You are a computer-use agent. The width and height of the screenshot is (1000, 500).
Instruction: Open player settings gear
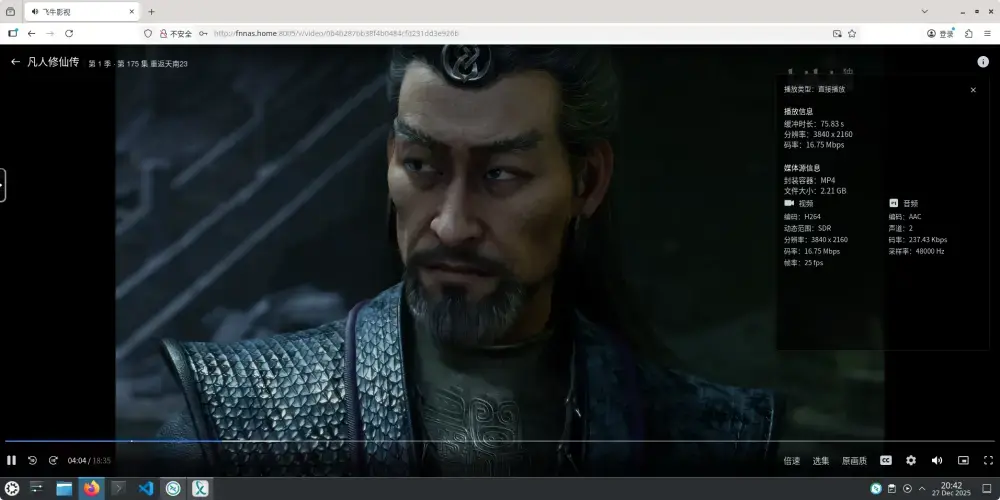tap(911, 460)
